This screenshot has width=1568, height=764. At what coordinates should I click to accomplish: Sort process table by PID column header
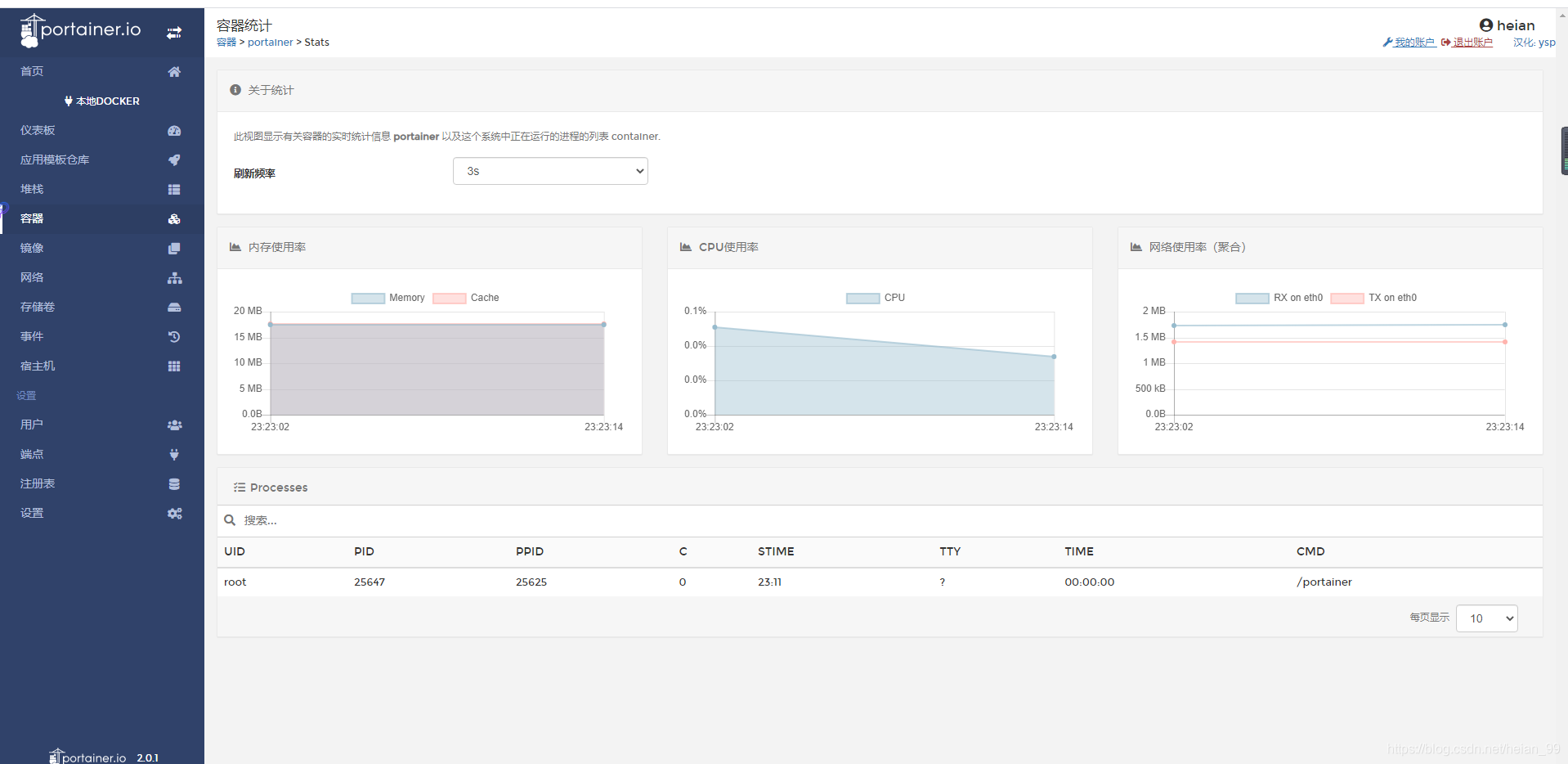(x=364, y=551)
